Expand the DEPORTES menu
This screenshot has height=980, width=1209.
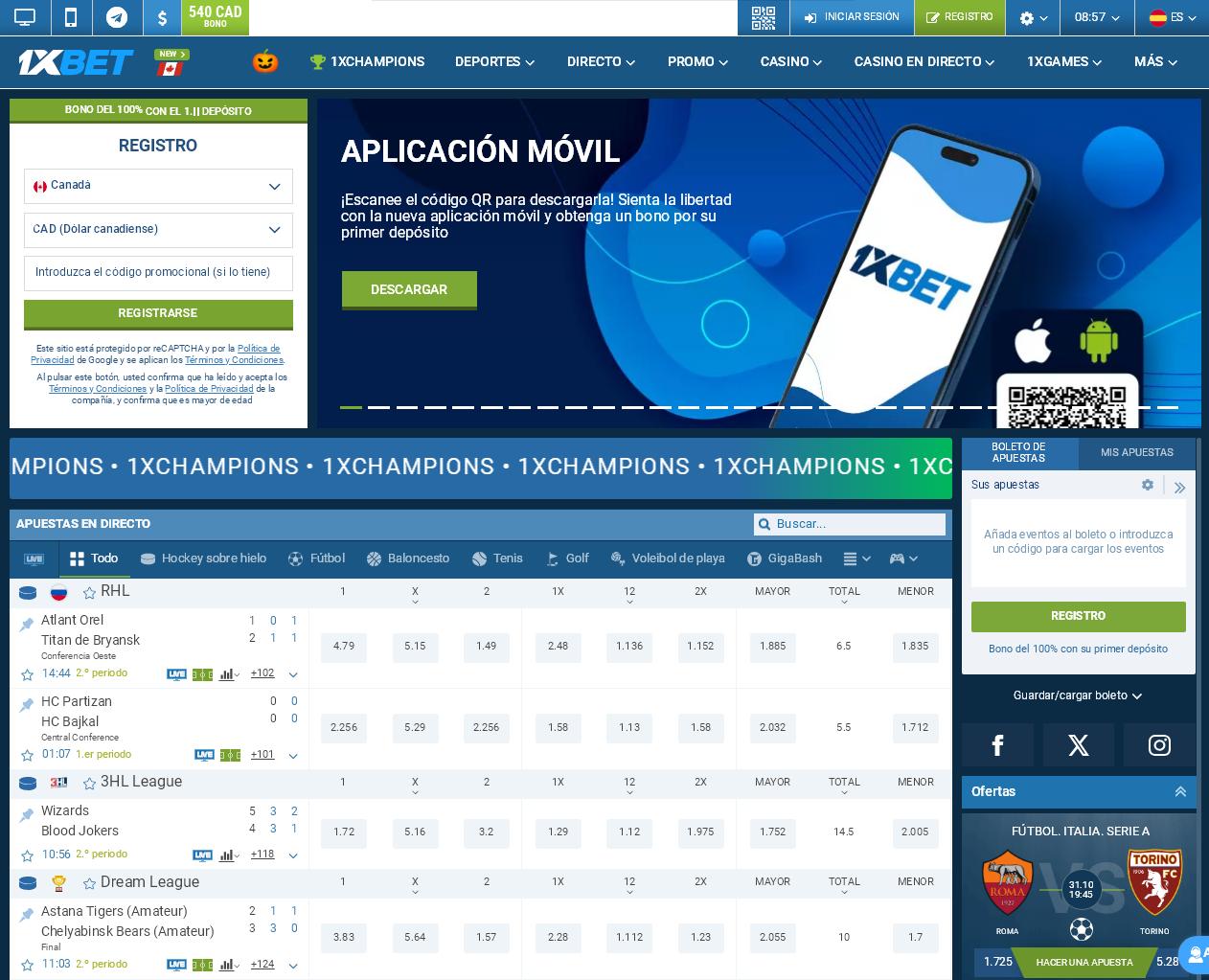click(x=494, y=61)
